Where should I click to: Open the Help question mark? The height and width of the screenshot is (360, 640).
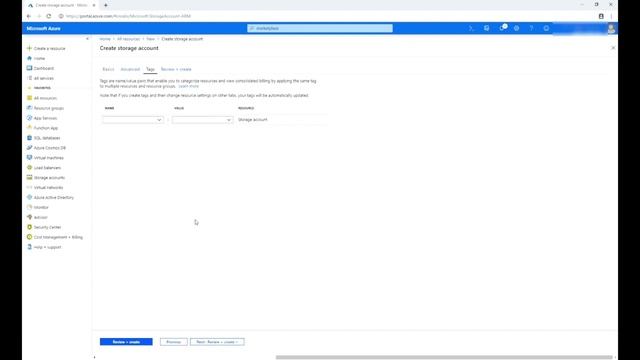tap(531, 28)
